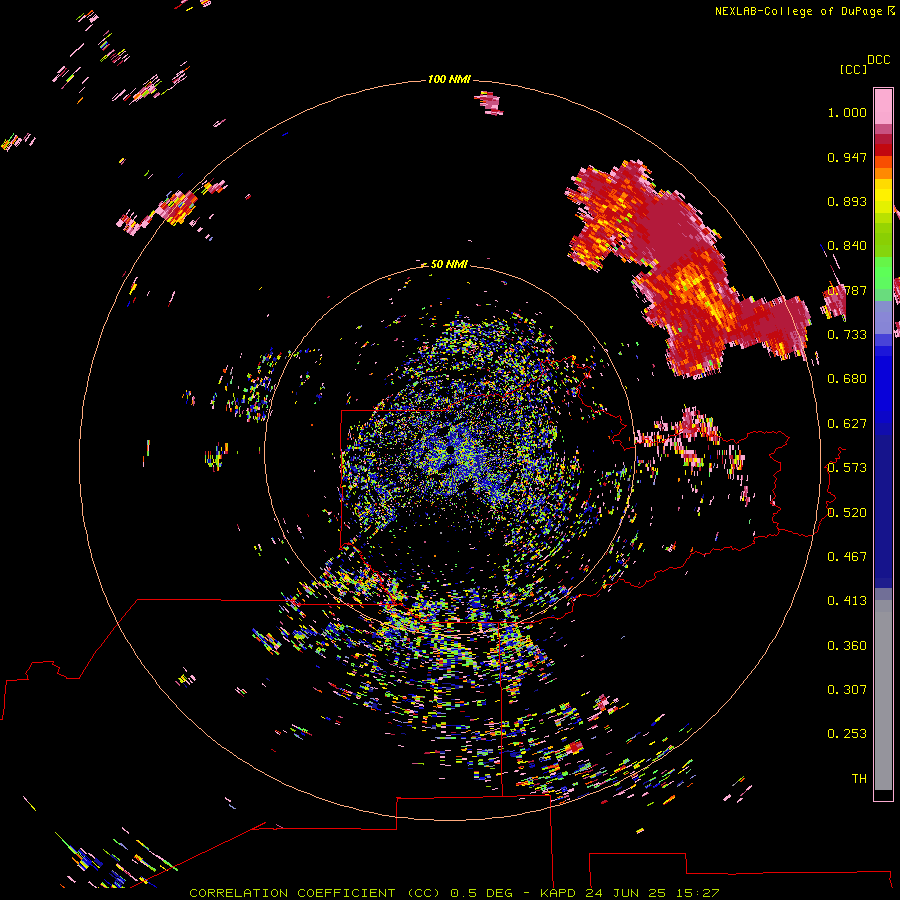Click the TH threshold label on legend
This screenshot has width=900, height=900.
859,779
